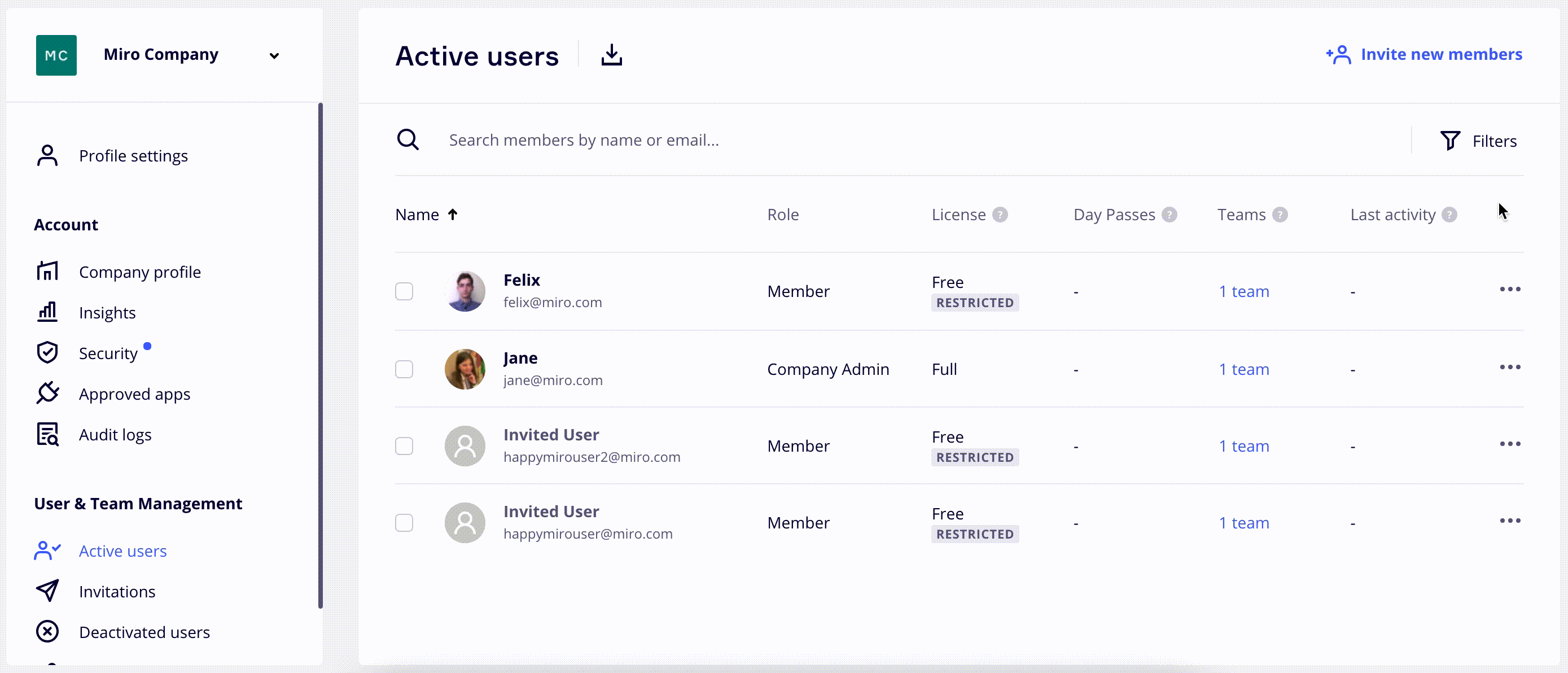Image resolution: width=1568 pixels, height=673 pixels.
Task: Click the Security shield icon
Action: [47, 353]
